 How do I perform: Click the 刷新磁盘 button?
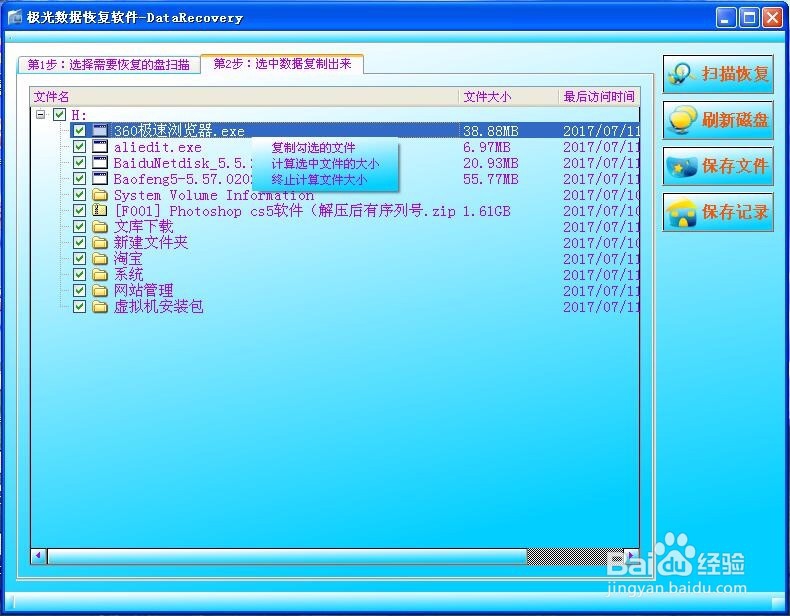(718, 120)
